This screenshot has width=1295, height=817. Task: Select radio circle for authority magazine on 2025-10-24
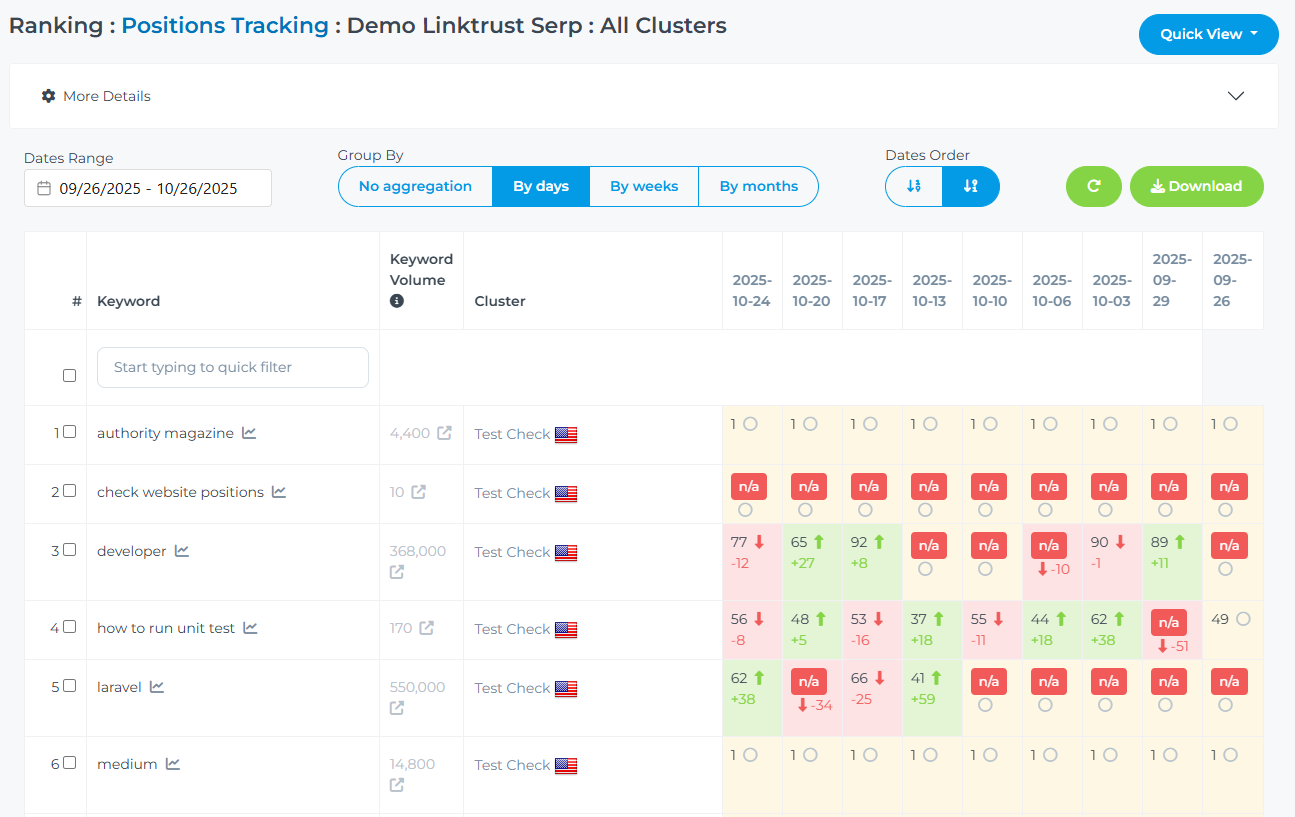(750, 424)
